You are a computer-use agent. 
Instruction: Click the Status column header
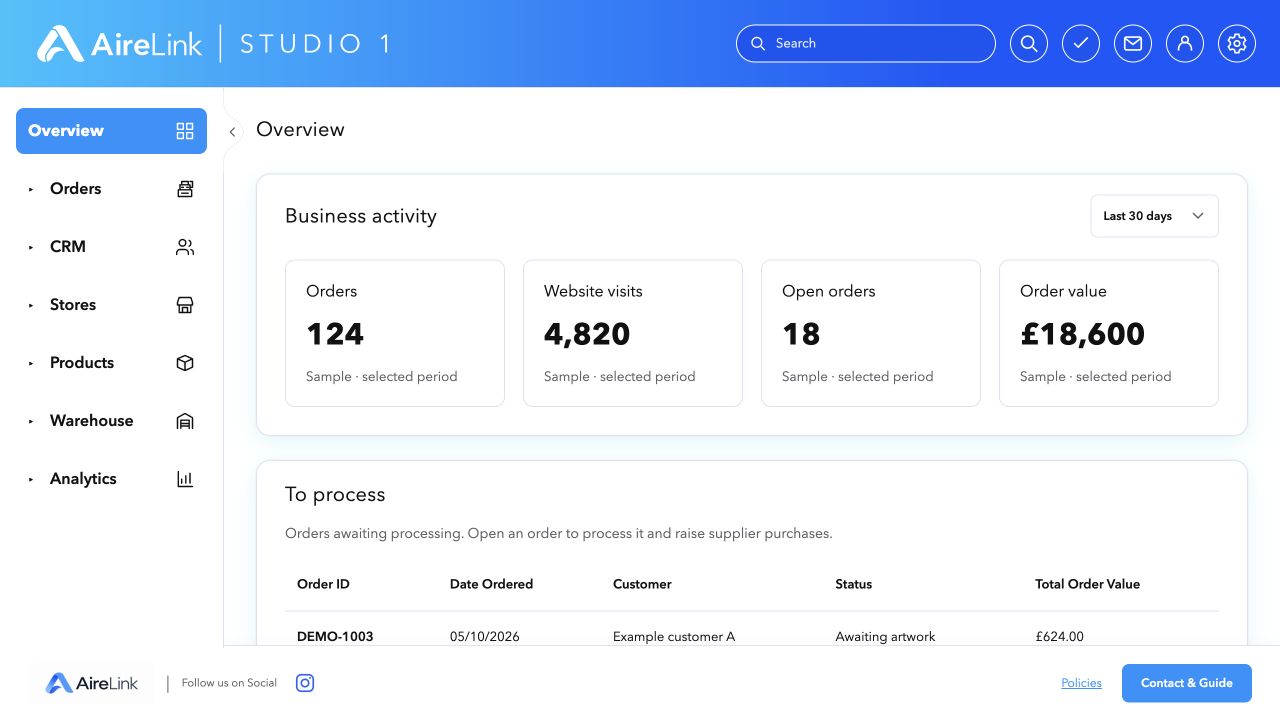point(854,584)
